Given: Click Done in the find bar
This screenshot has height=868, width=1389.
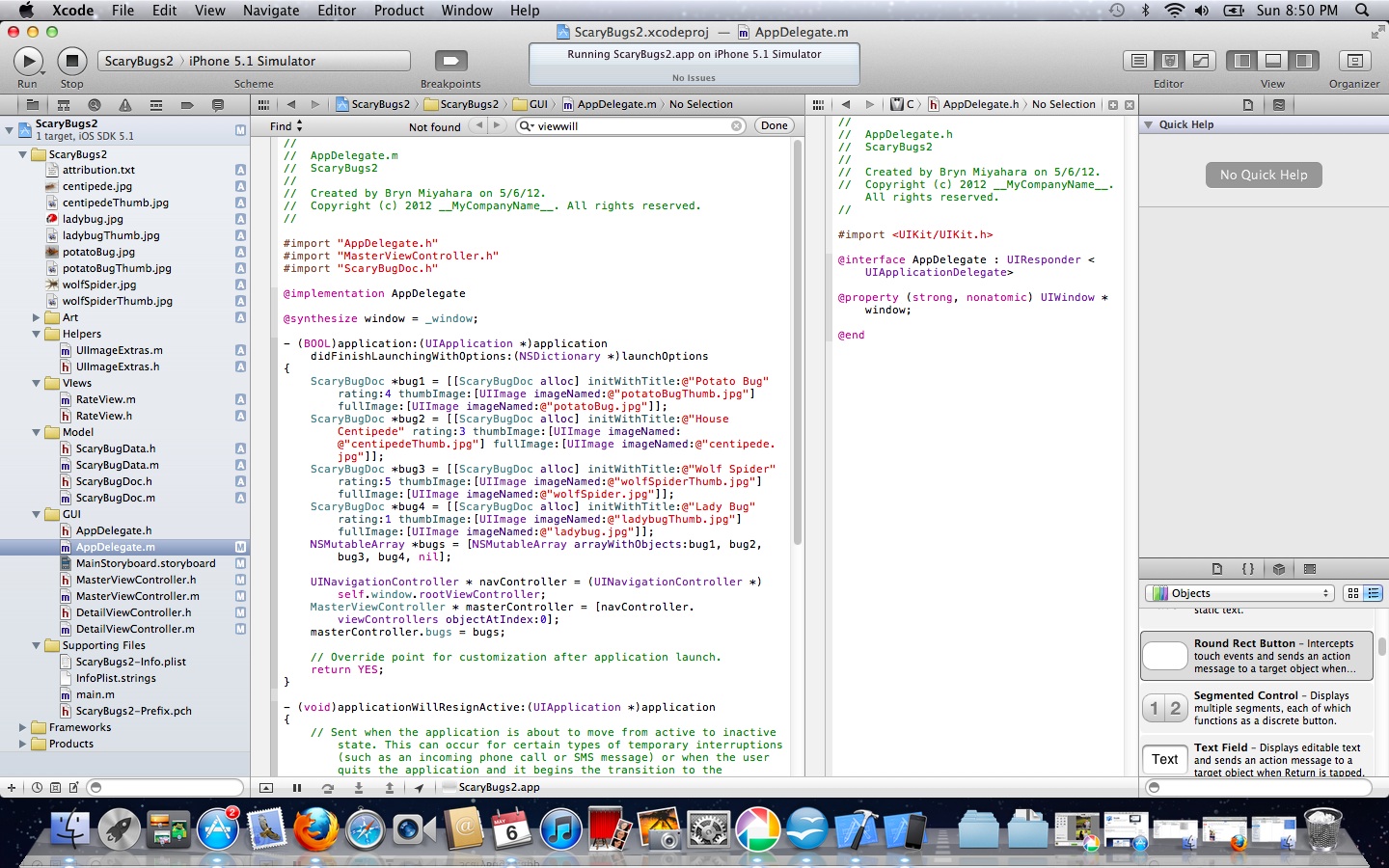Looking at the screenshot, I should pyautogui.click(x=774, y=125).
